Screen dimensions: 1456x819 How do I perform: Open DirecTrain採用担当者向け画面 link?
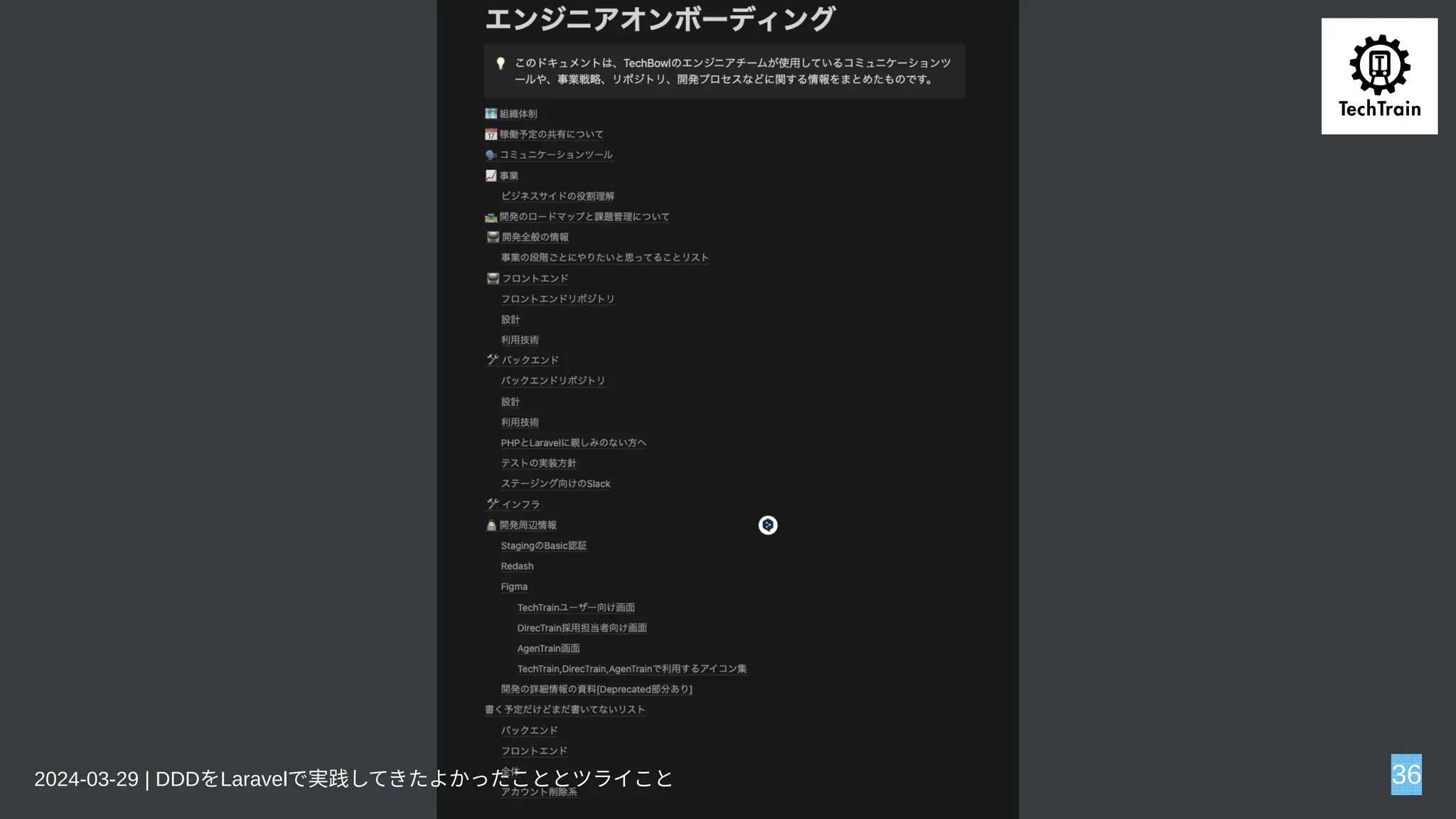coord(582,628)
